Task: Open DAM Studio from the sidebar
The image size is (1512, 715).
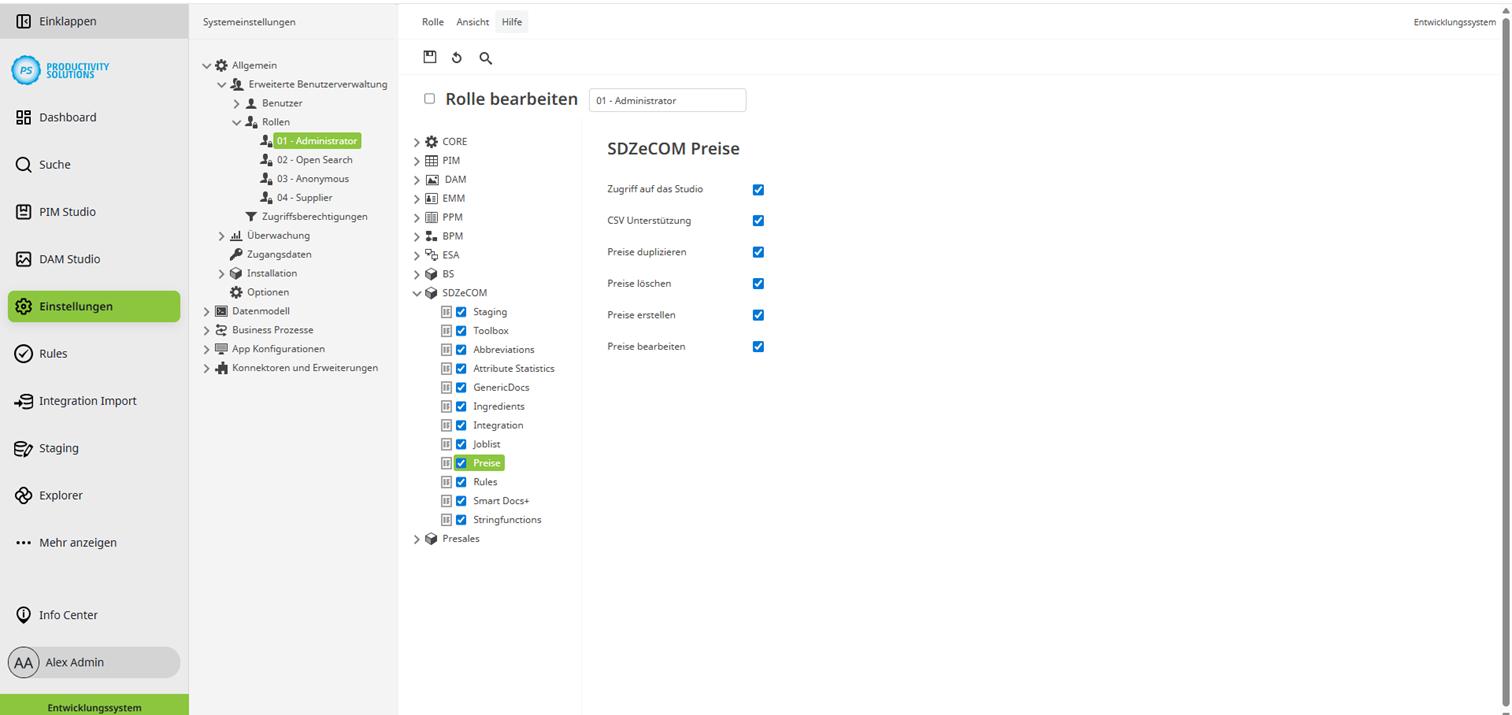Action: (70, 258)
